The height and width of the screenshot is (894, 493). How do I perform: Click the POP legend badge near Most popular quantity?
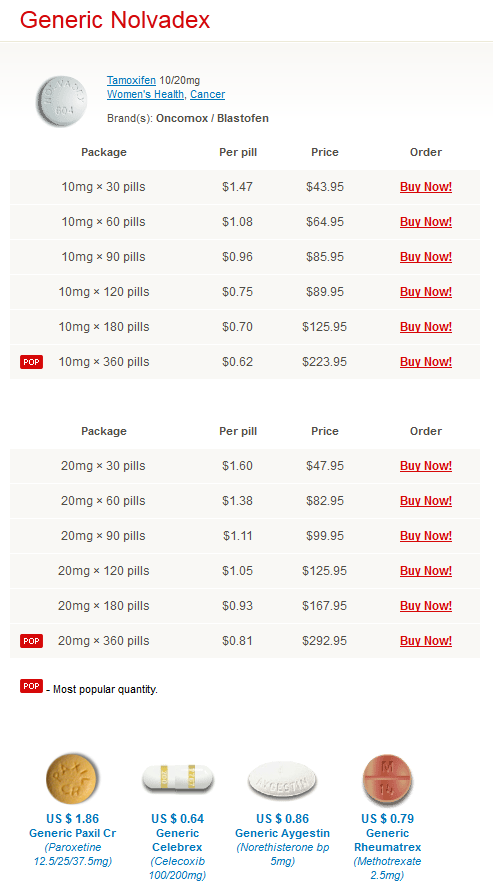(31, 686)
